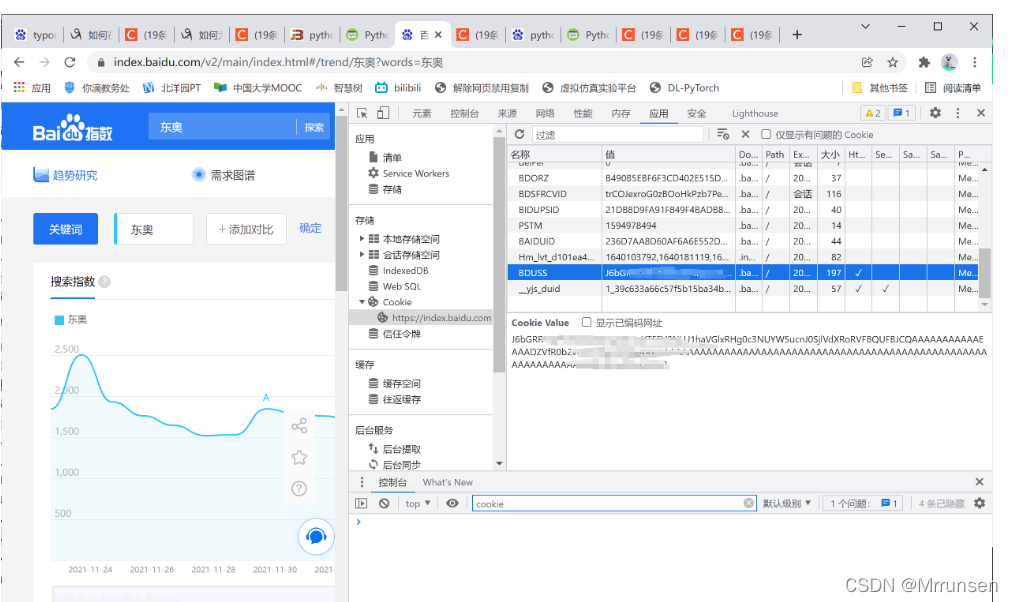Open 趋势研究 section link
The image size is (1013, 602).
coord(66,174)
